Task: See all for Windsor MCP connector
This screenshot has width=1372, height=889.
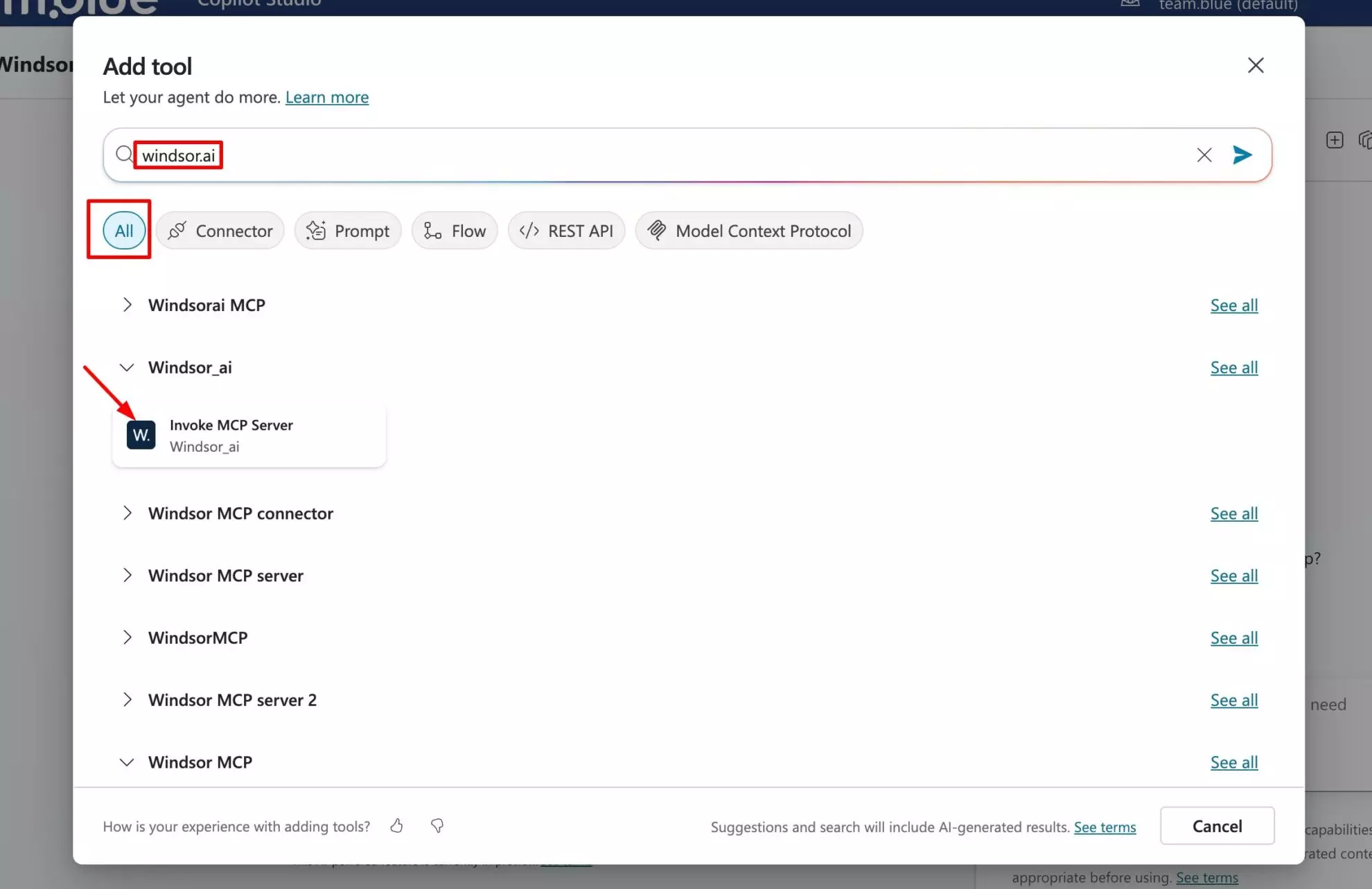Action: [x=1233, y=514]
